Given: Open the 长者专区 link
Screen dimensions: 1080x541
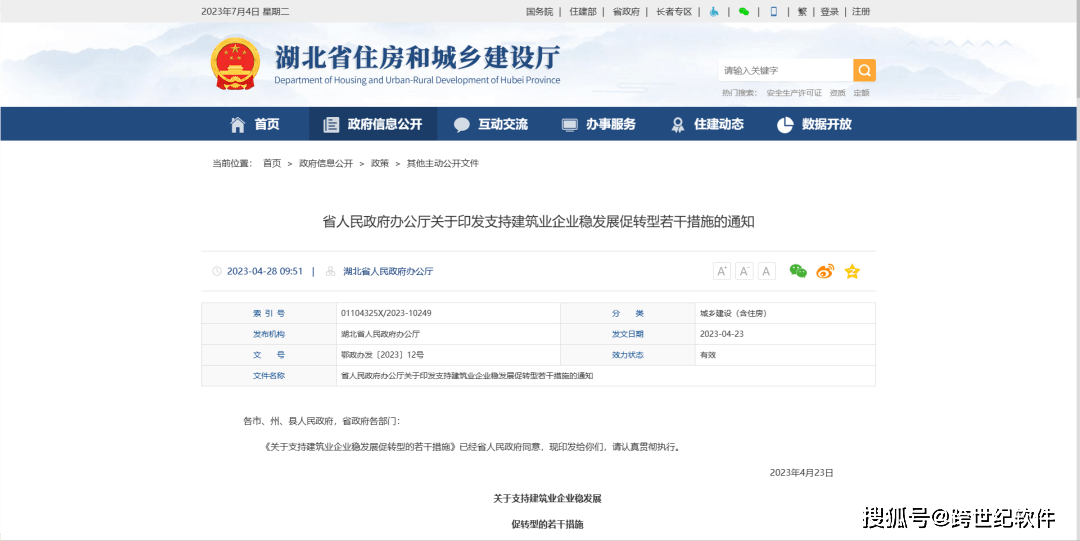Looking at the screenshot, I should 673,12.
